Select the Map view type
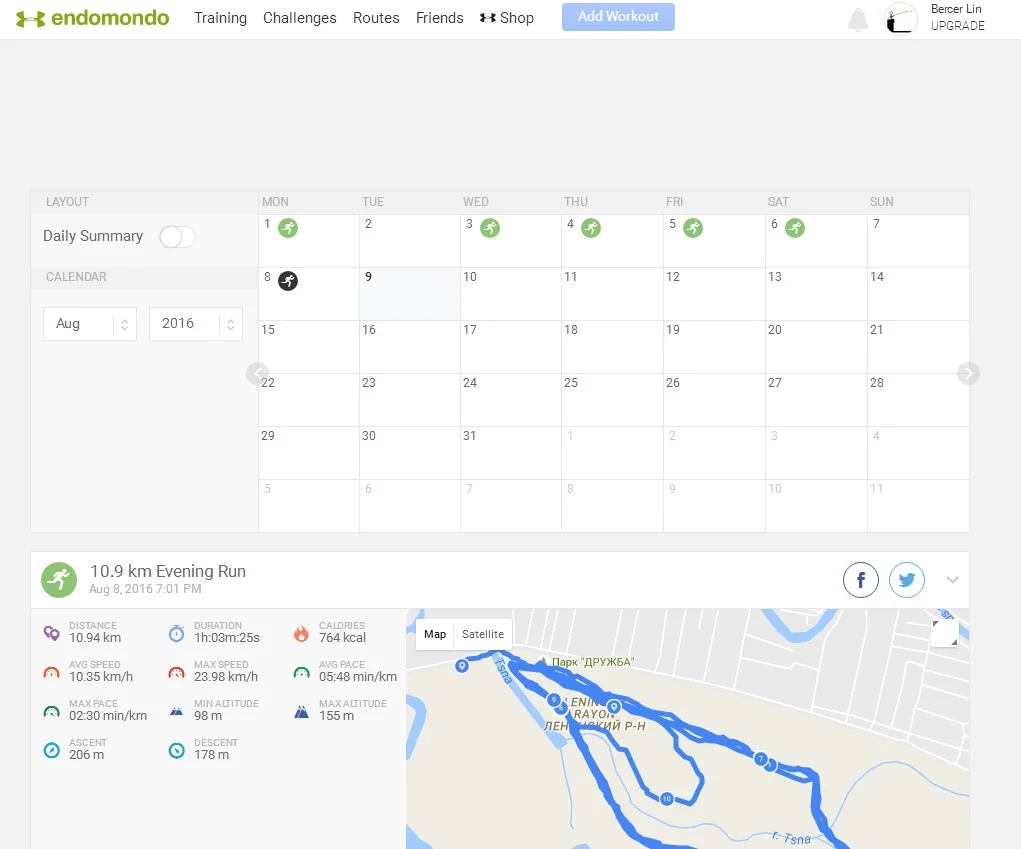Screen dimensions: 1021x849 coord(435,634)
